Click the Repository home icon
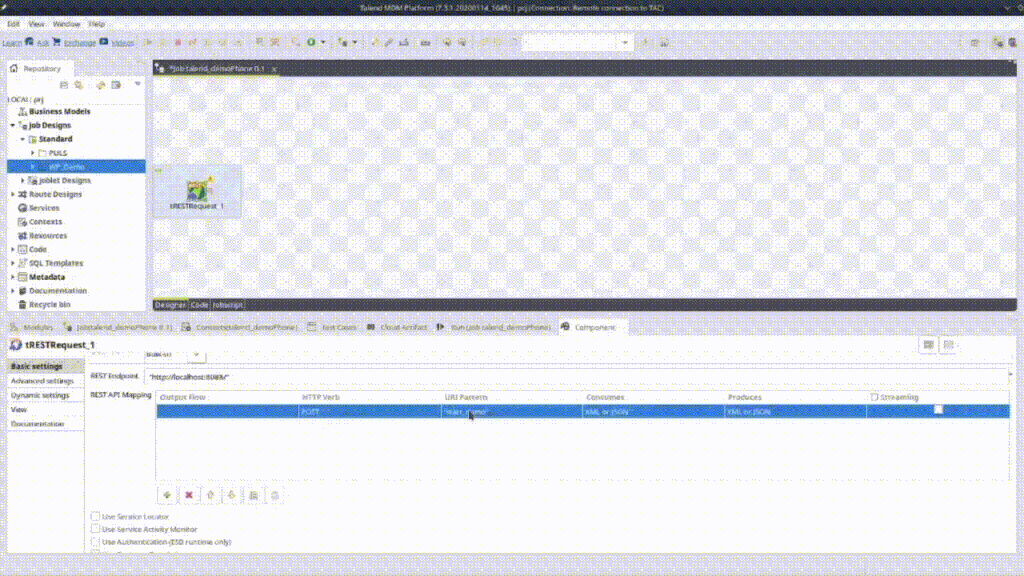 (14, 69)
